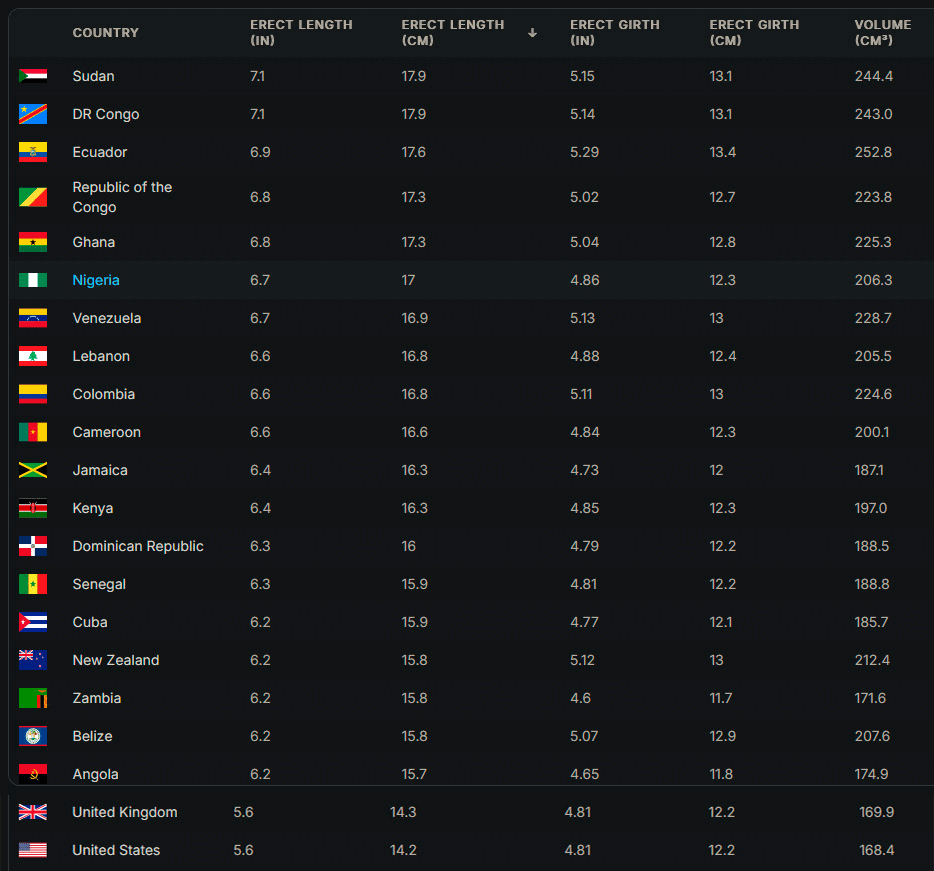Sort by Erect Length (IN) header
Image resolution: width=934 pixels, height=871 pixels.
tap(301, 32)
